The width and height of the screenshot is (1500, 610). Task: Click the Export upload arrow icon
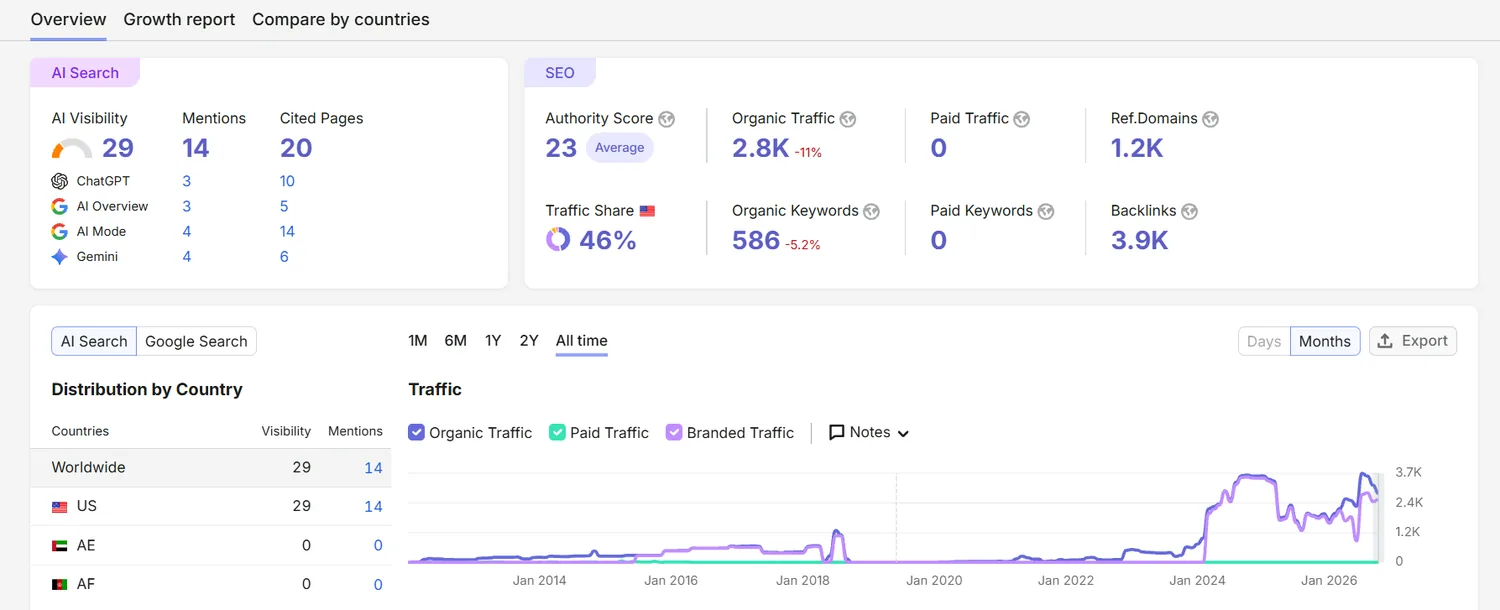click(1385, 341)
